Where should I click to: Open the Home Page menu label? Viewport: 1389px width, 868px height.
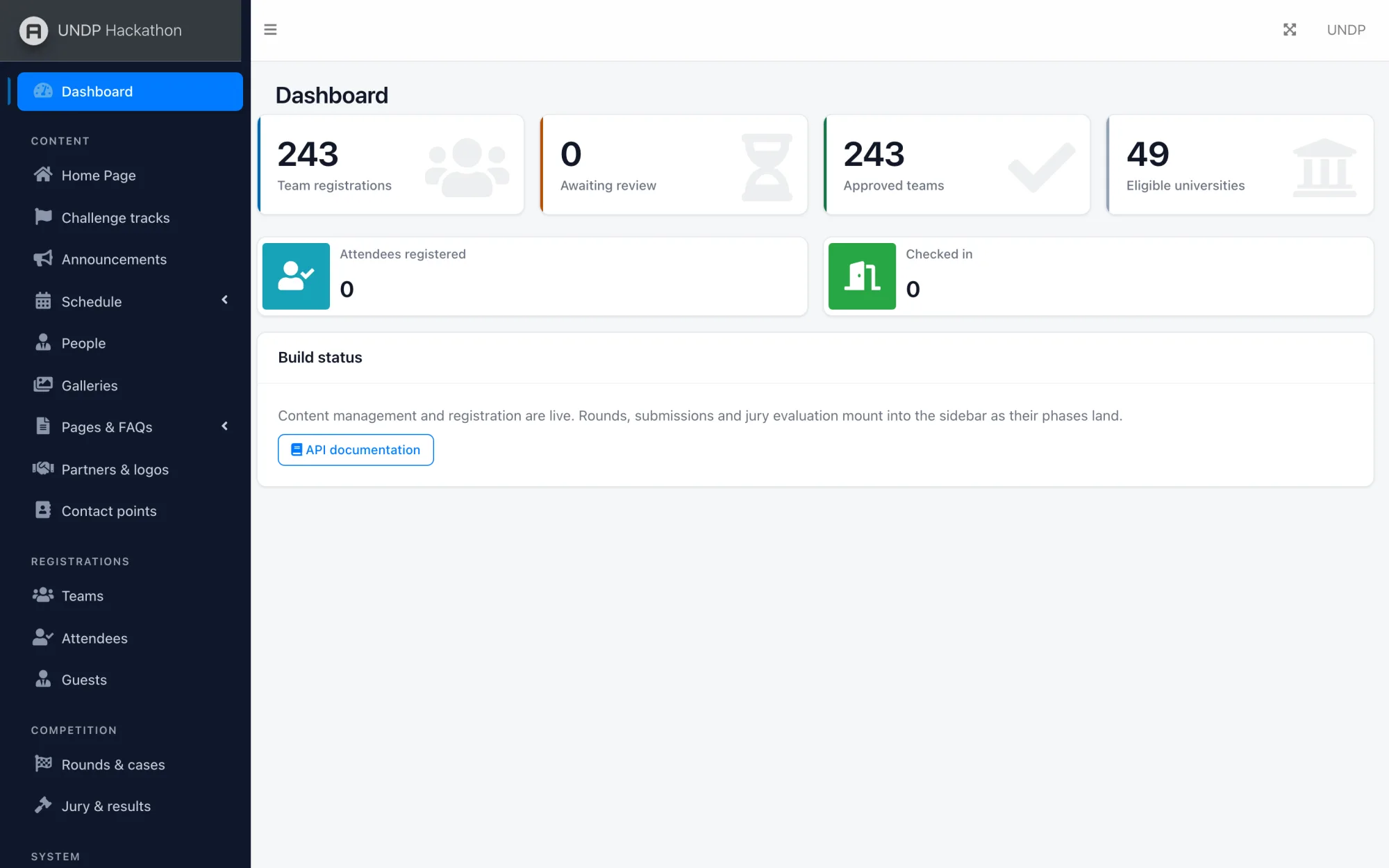(99, 176)
